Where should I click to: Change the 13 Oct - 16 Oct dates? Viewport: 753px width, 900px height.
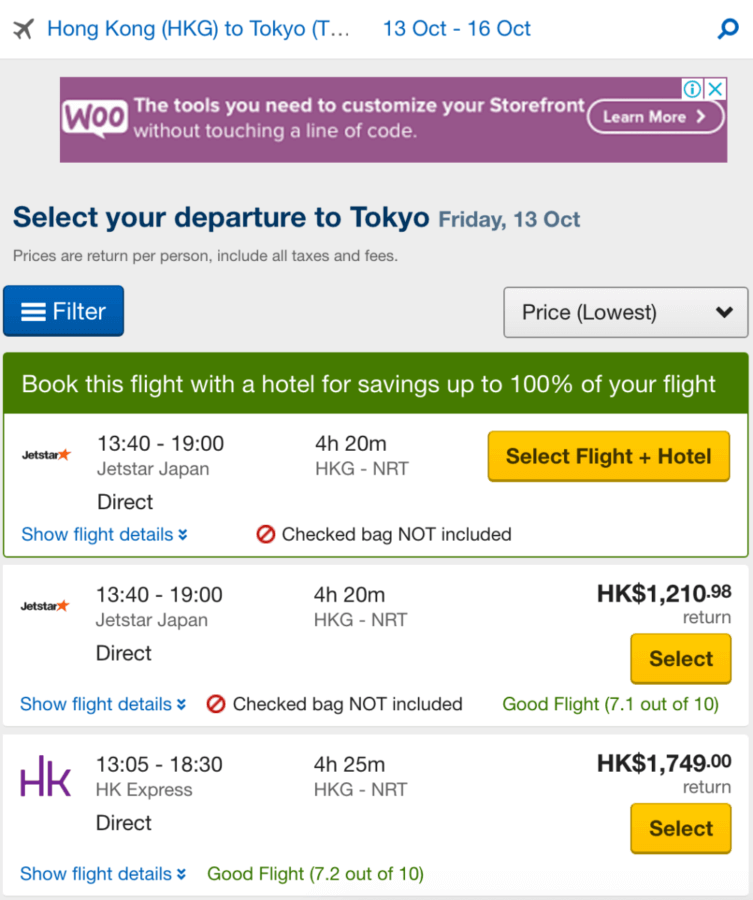coord(457,29)
